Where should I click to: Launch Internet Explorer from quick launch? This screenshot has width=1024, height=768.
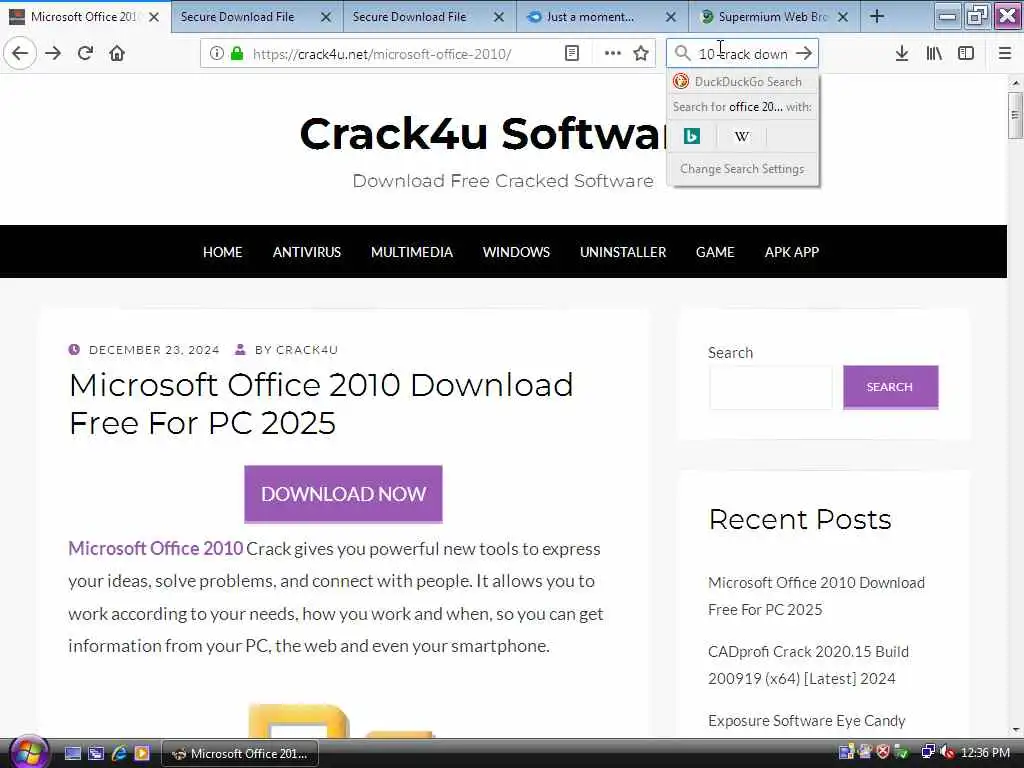(119, 753)
